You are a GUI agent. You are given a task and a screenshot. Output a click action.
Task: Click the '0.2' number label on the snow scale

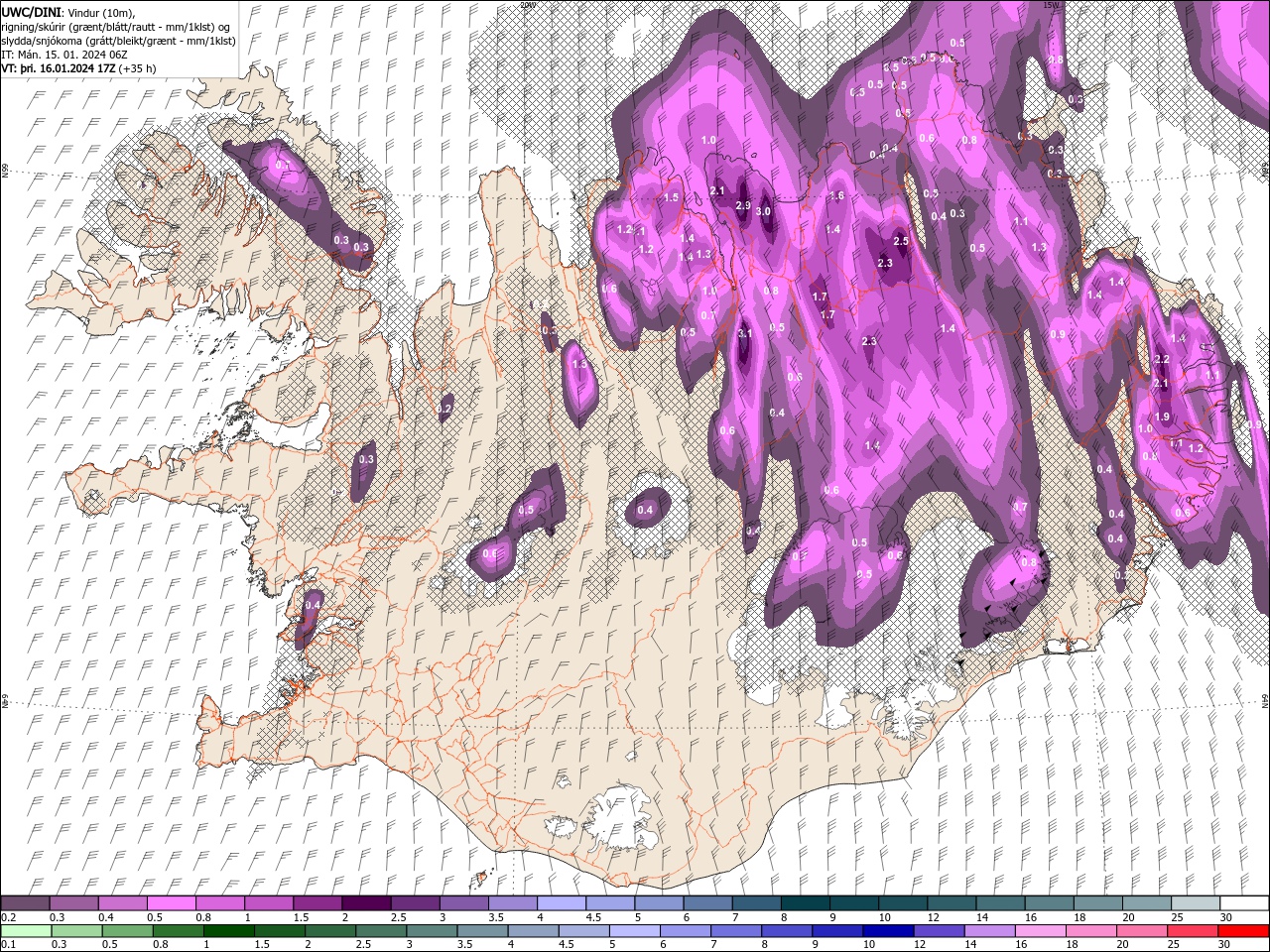(x=8, y=917)
